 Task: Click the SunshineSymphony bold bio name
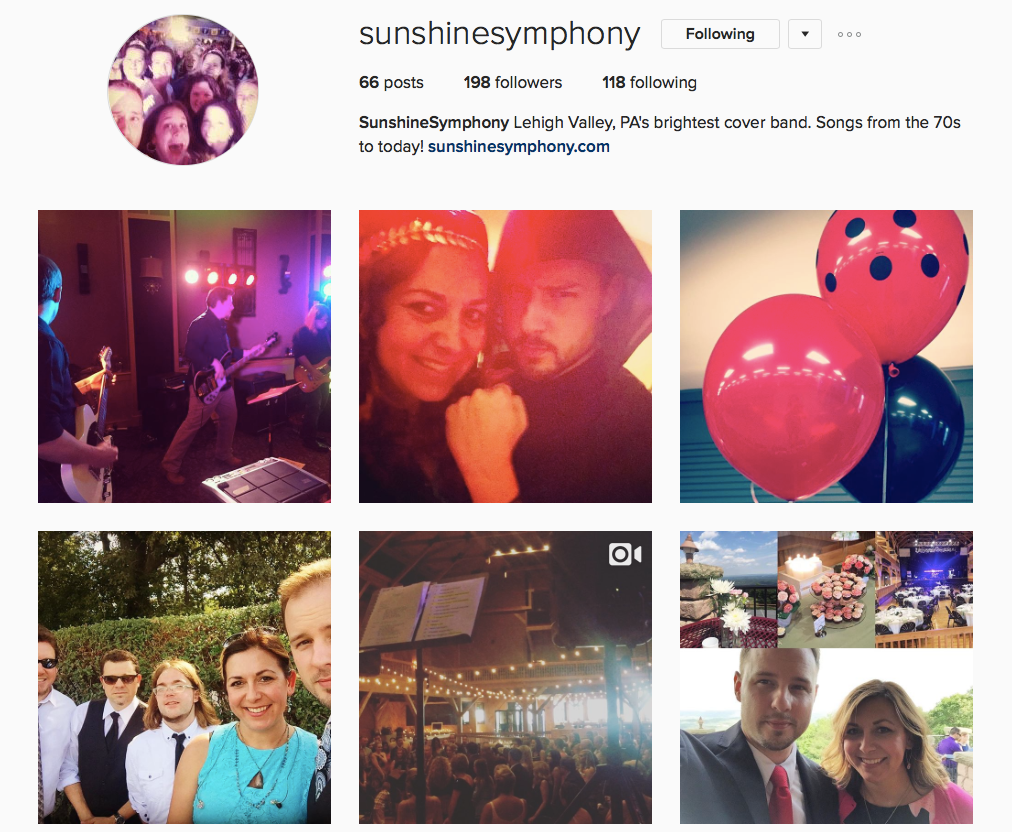tap(434, 123)
